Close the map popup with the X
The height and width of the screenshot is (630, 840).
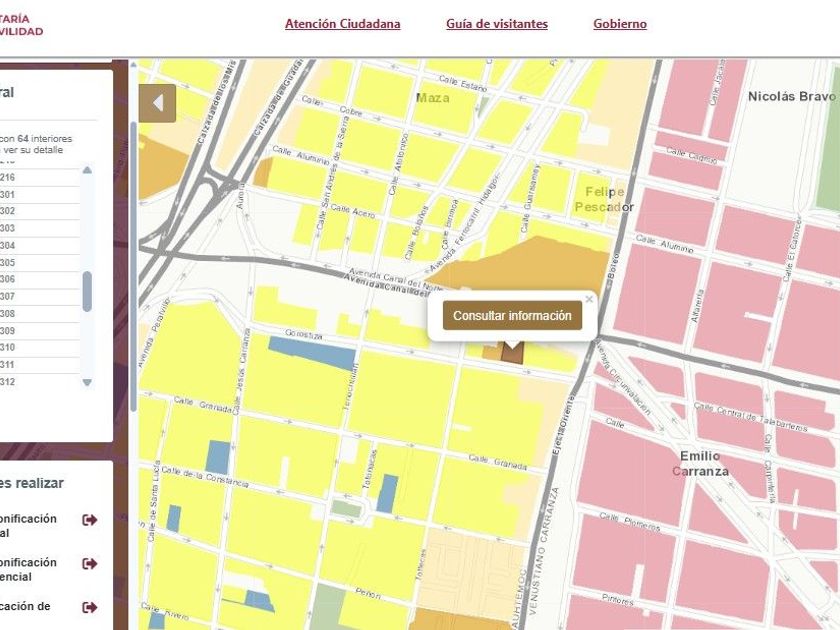[589, 299]
